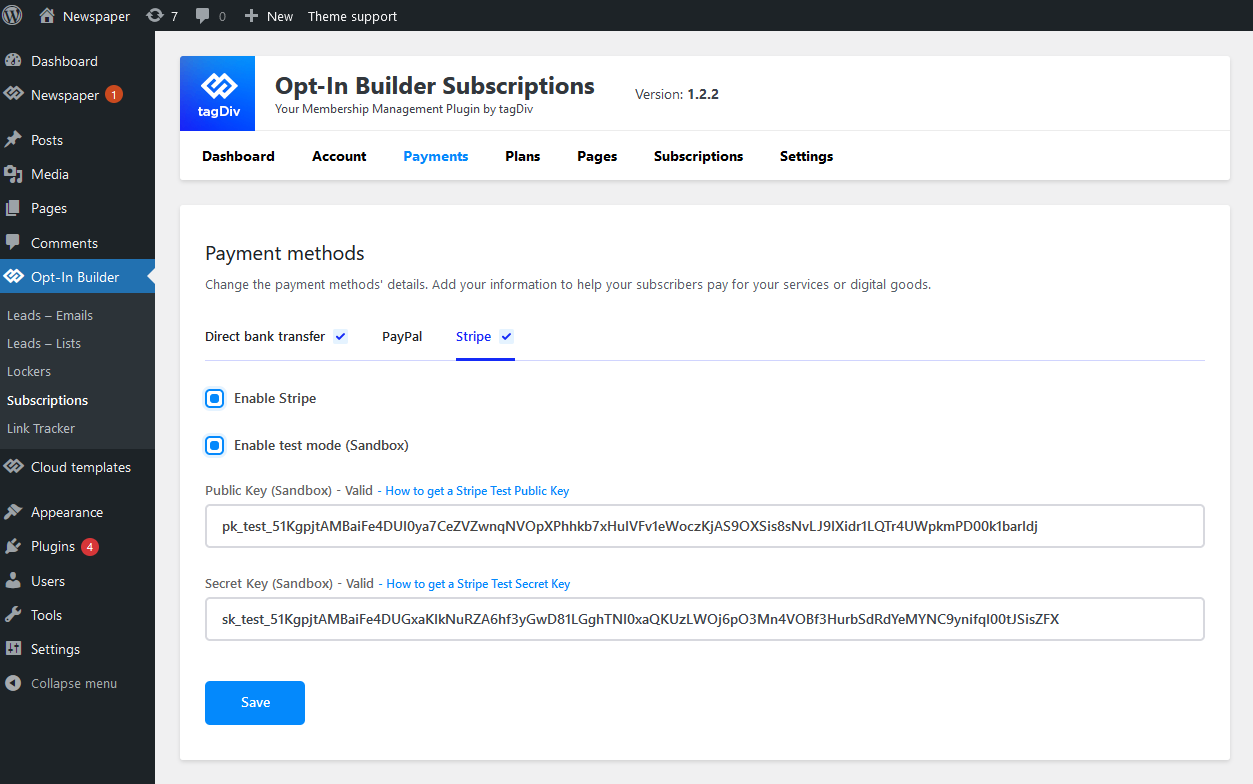The height and width of the screenshot is (784, 1253).
Task: Open Subscriptions in the sidebar submenu
Action: (x=48, y=400)
